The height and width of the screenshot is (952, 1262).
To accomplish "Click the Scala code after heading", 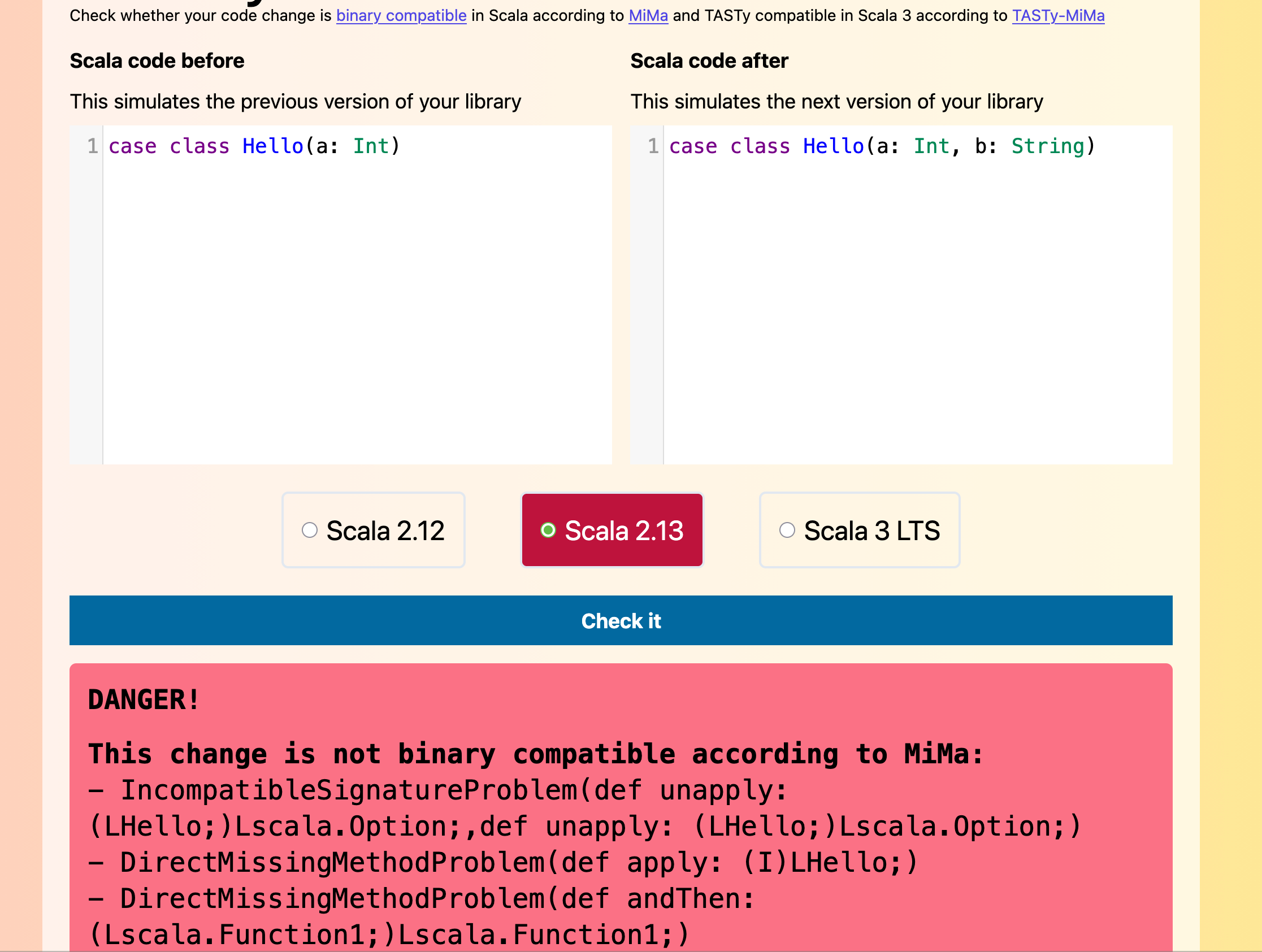I will [709, 61].
